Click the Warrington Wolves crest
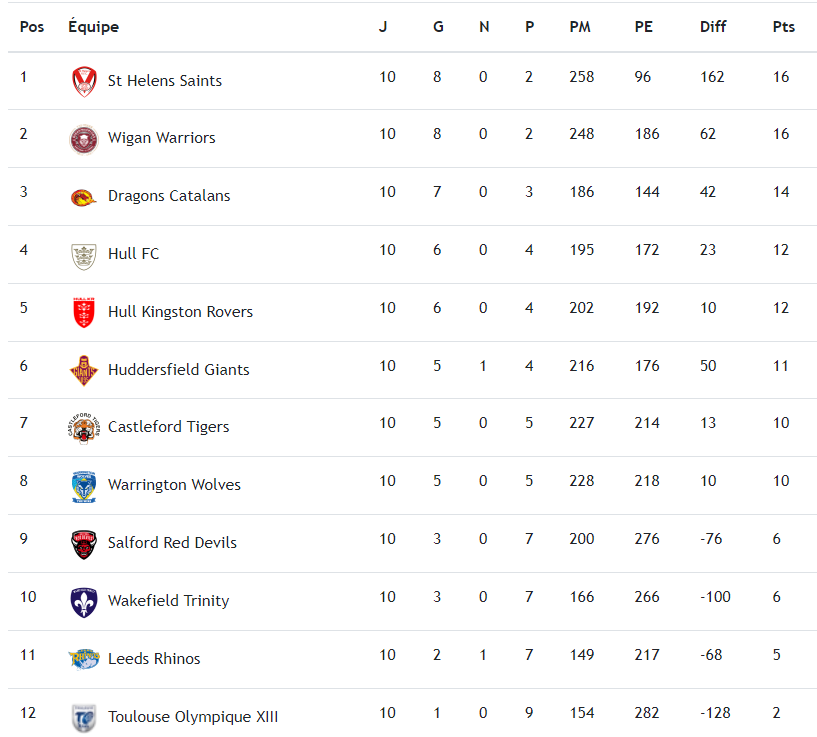 tap(84, 486)
